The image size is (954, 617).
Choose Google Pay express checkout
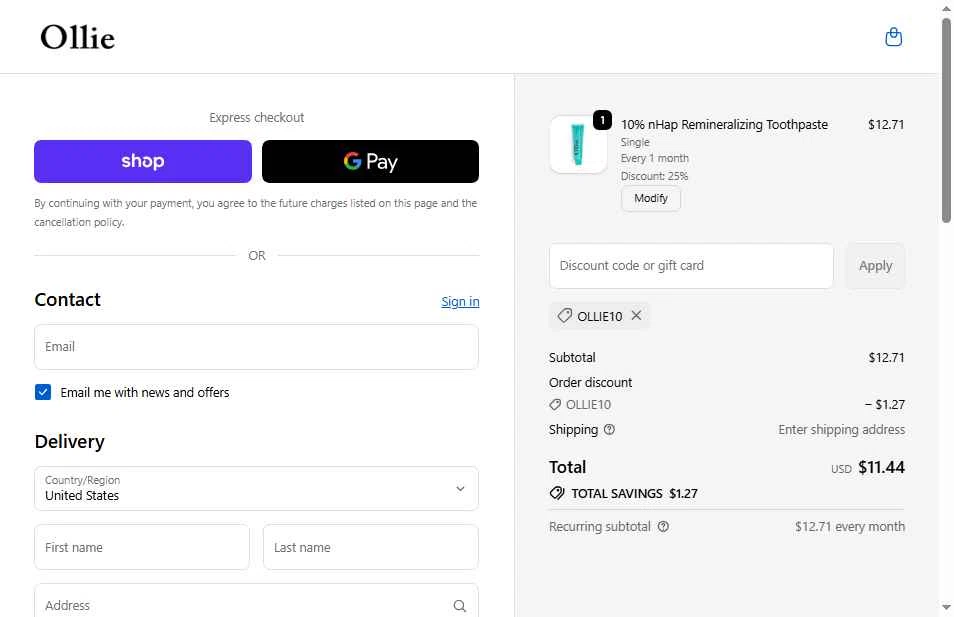pyautogui.click(x=371, y=161)
